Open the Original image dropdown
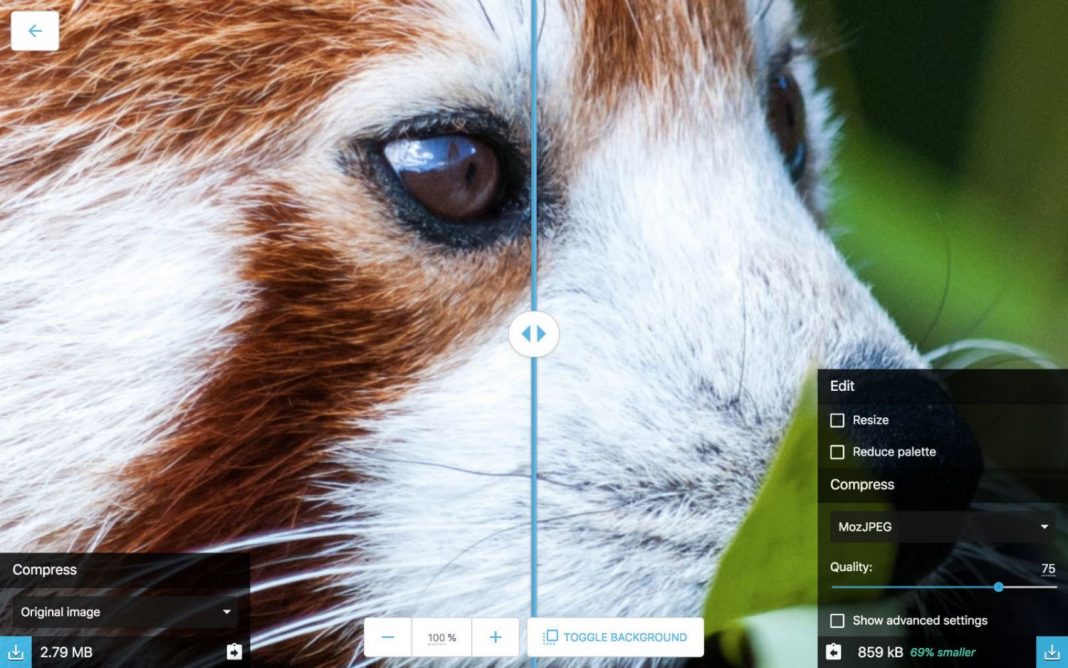1068x668 pixels. tap(125, 612)
